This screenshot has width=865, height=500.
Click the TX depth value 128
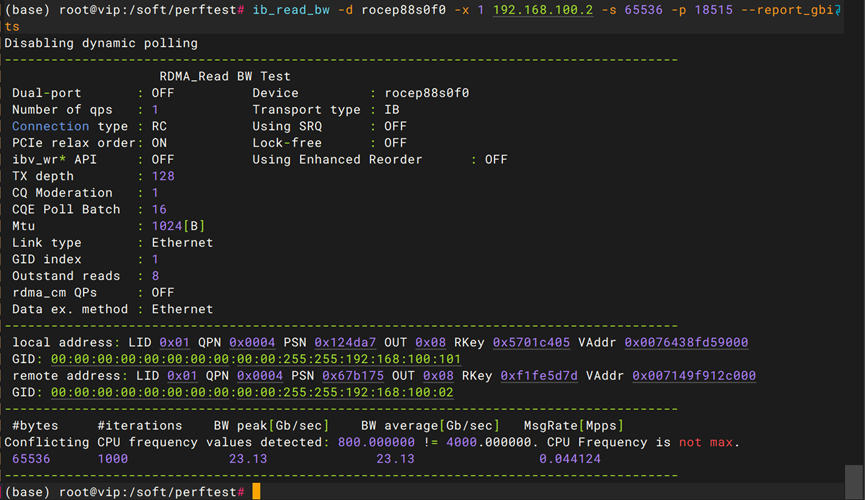pos(163,176)
